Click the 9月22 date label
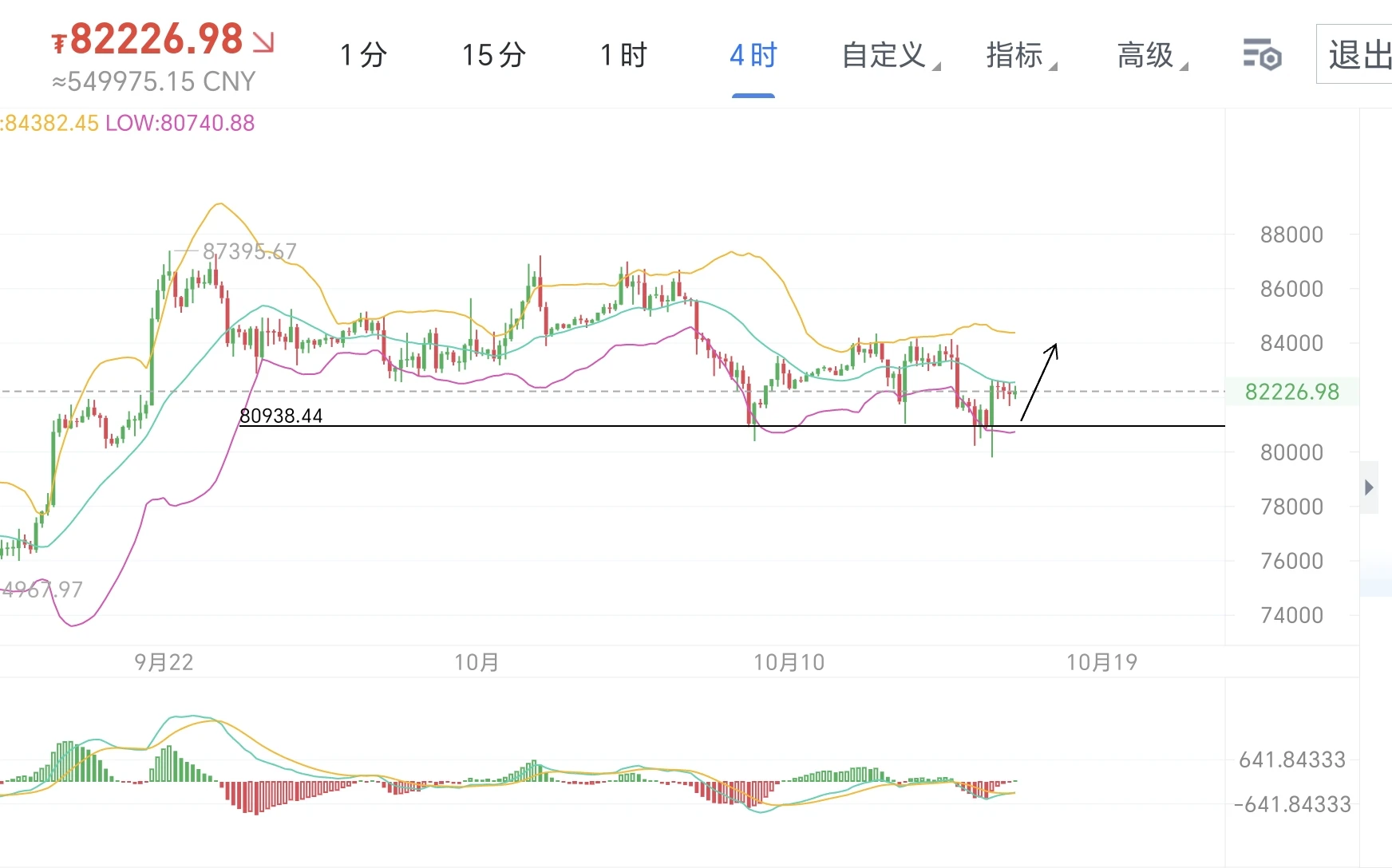Viewport: 1392px width, 868px height. tap(164, 662)
